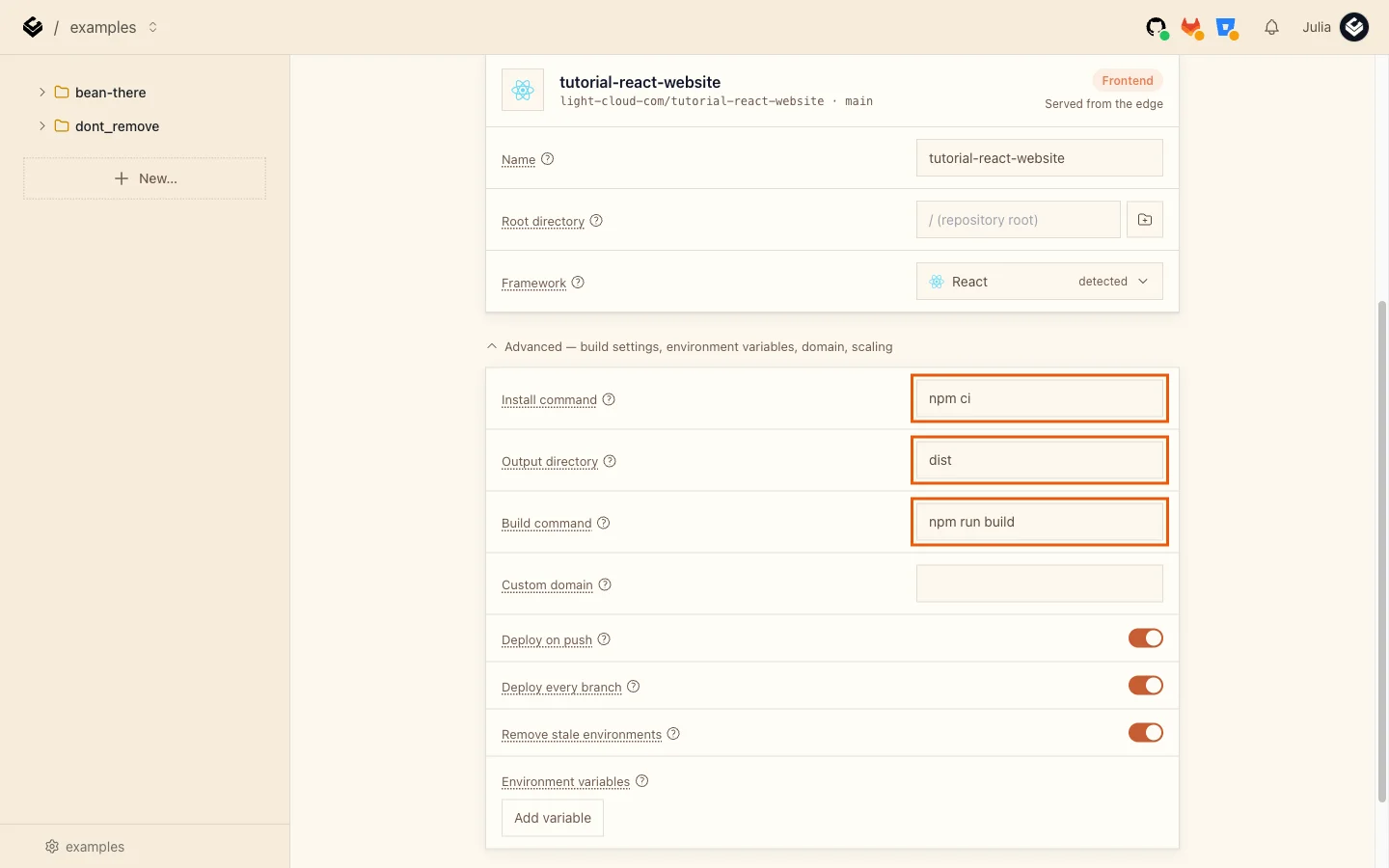
Task: Focus the Build command input field
Action: (1040, 522)
